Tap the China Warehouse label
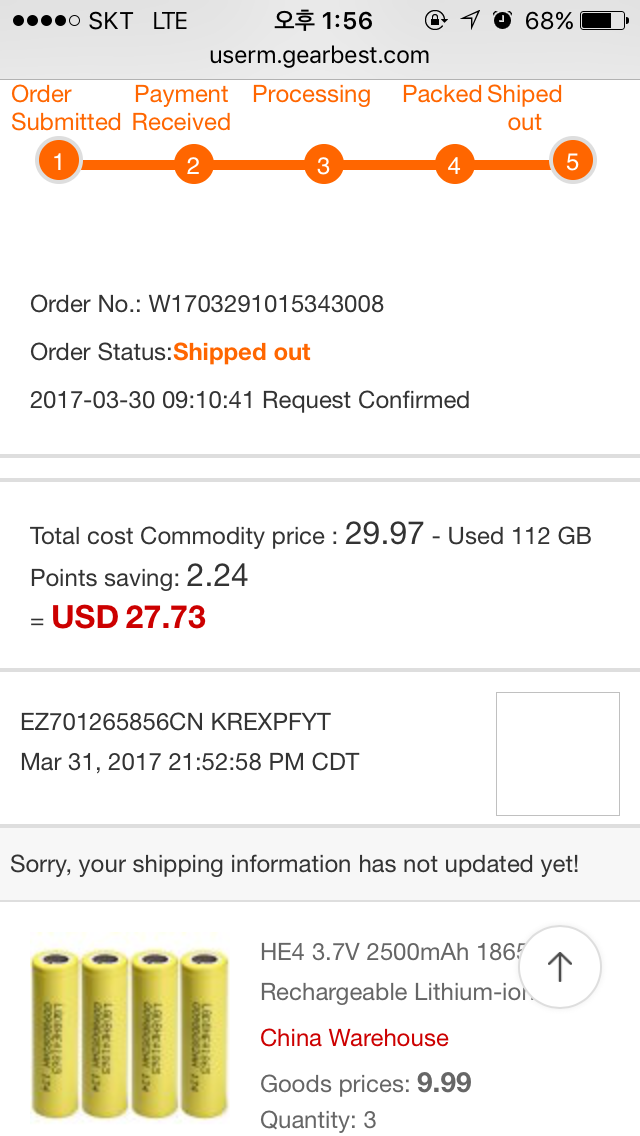Screen dimensions: 640x1136 [x=354, y=1038]
